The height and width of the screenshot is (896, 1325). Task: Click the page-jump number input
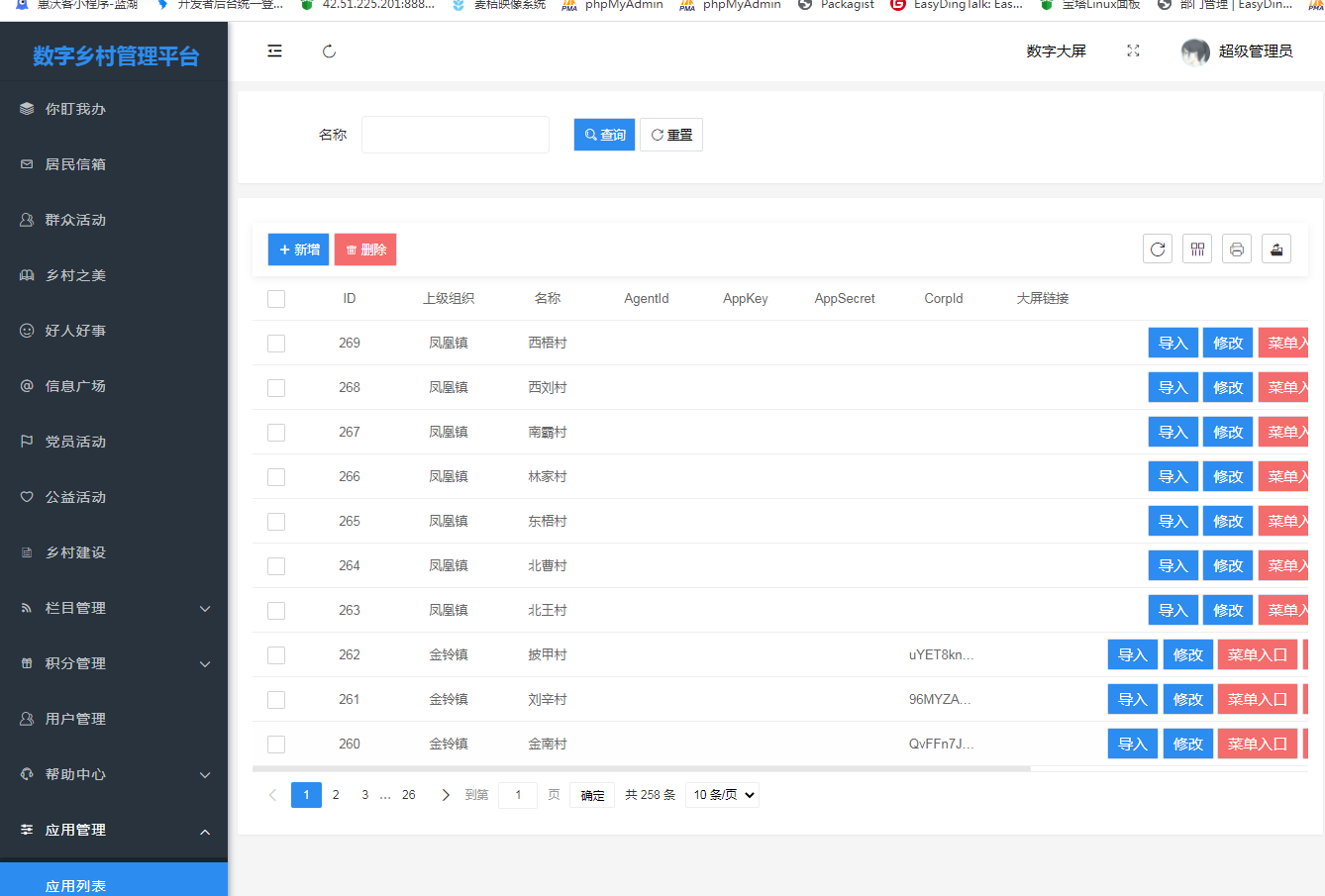(518, 795)
